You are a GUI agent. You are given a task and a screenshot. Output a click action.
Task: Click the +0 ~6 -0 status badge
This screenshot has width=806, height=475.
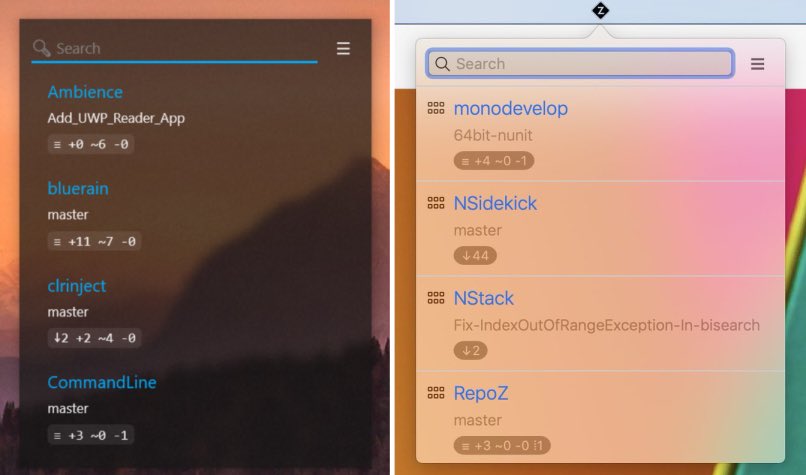(x=91, y=144)
